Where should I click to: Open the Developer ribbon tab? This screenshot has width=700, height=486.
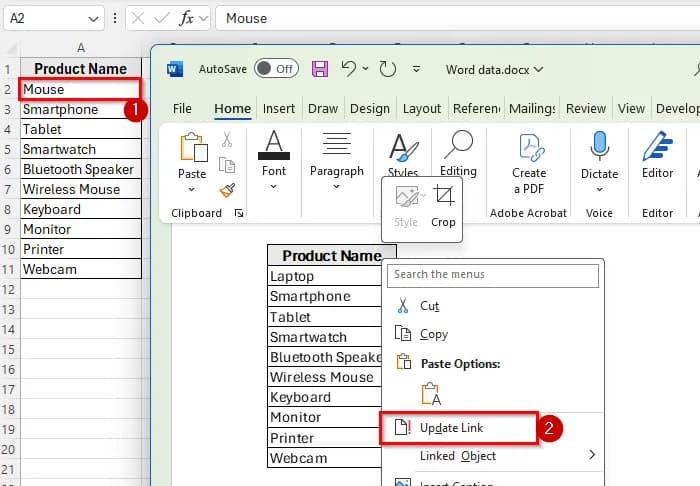coord(677,108)
